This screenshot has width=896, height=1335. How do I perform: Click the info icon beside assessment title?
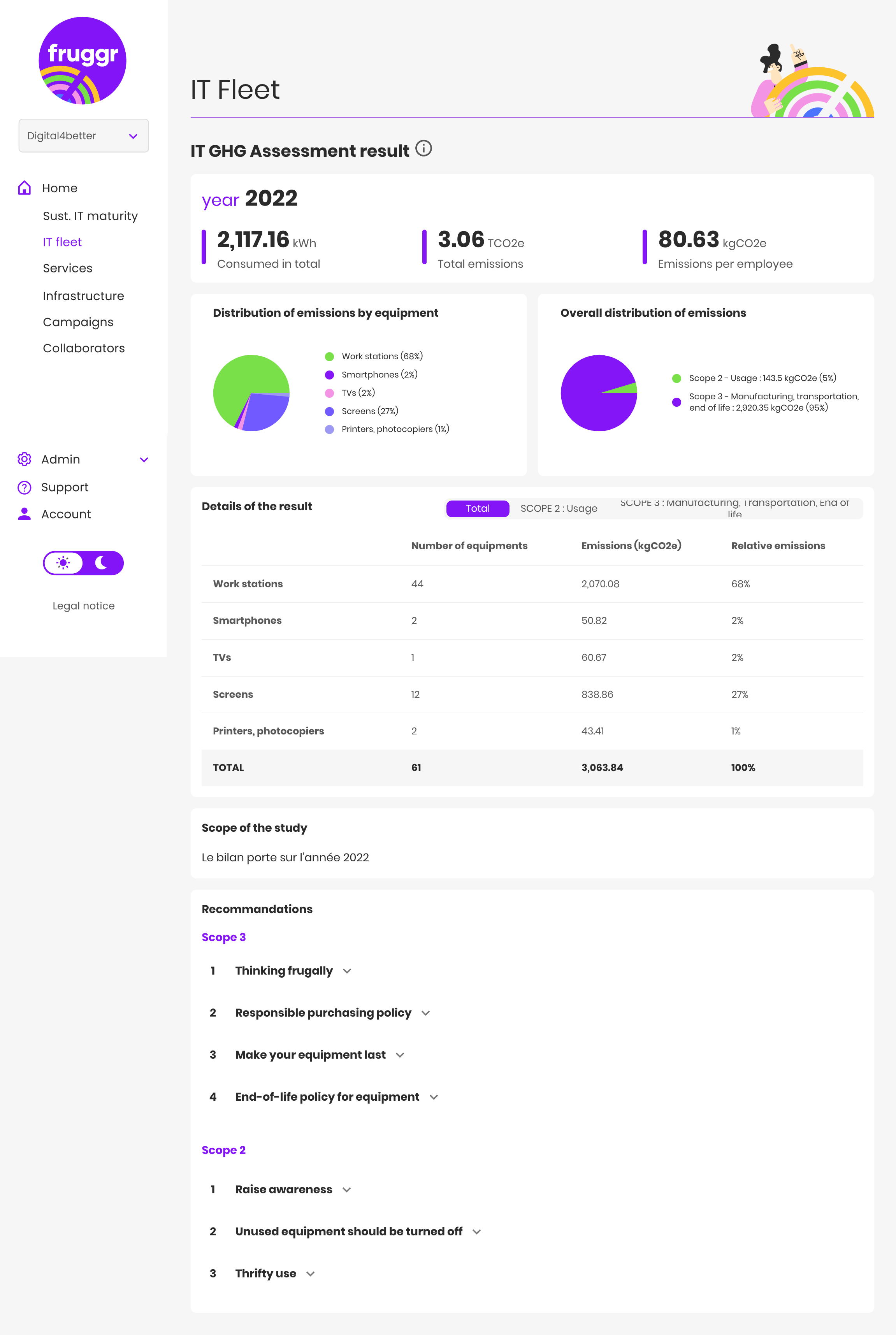click(423, 149)
